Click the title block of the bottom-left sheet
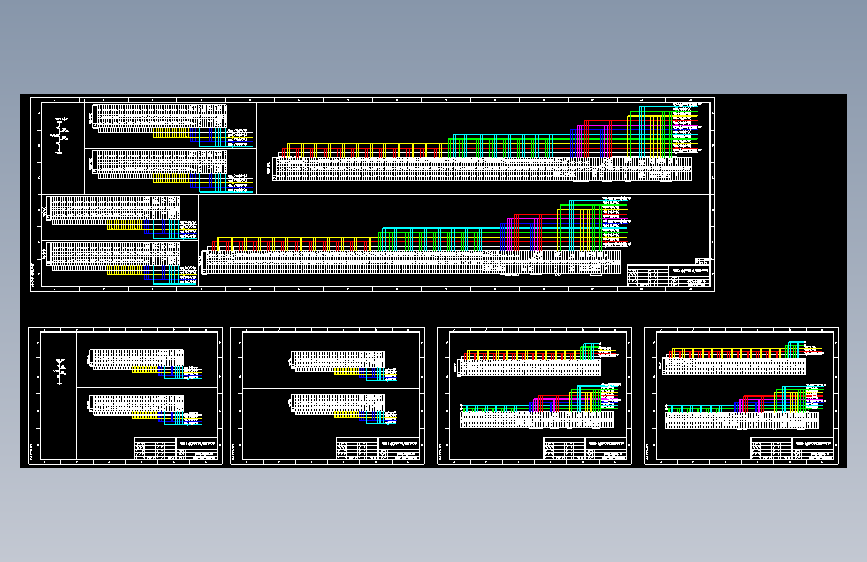This screenshot has width=867, height=562. tap(176, 449)
